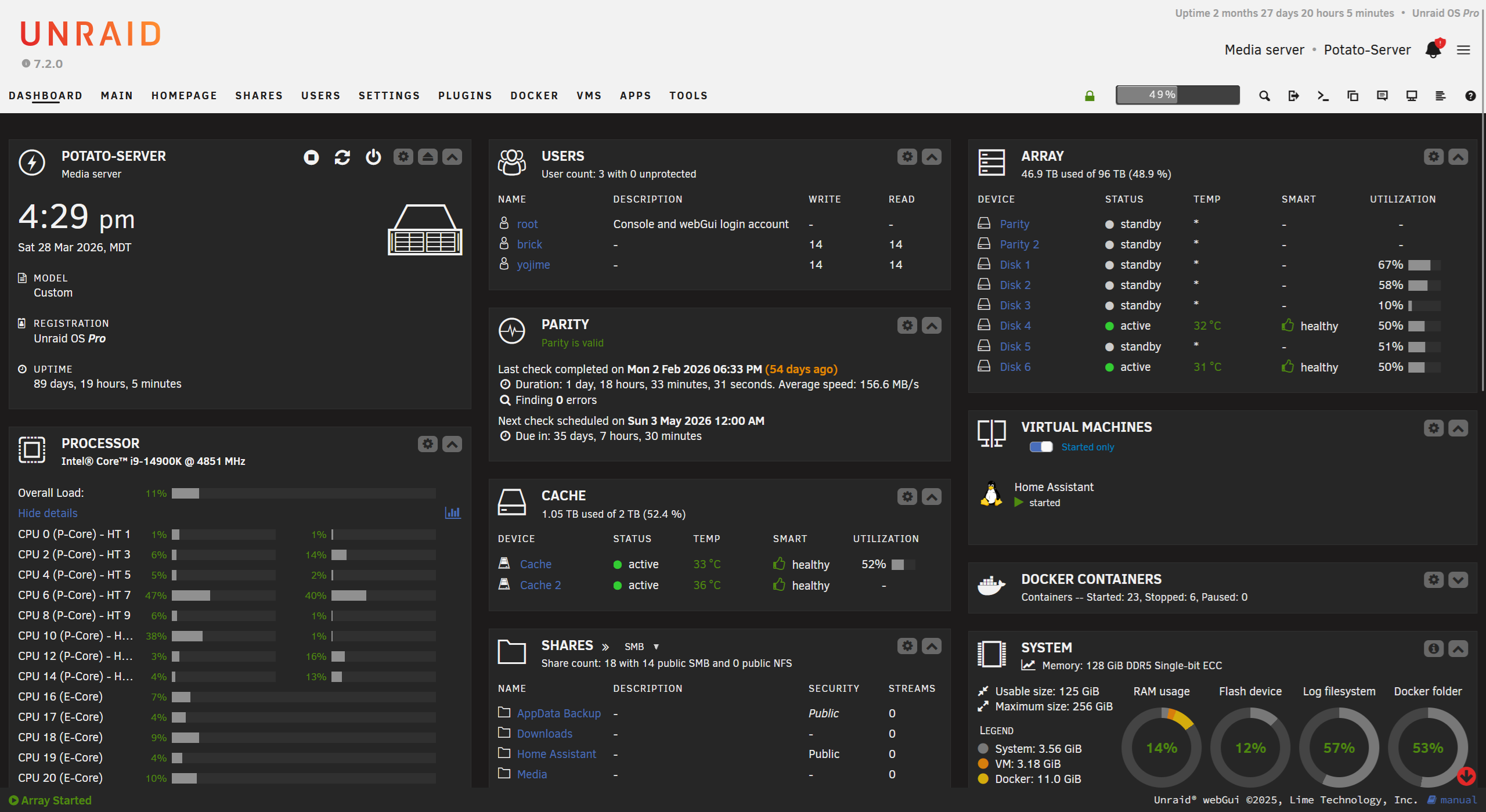This screenshot has width=1486, height=812.
Task: Switch to the DOCKER tab
Action: (x=534, y=95)
